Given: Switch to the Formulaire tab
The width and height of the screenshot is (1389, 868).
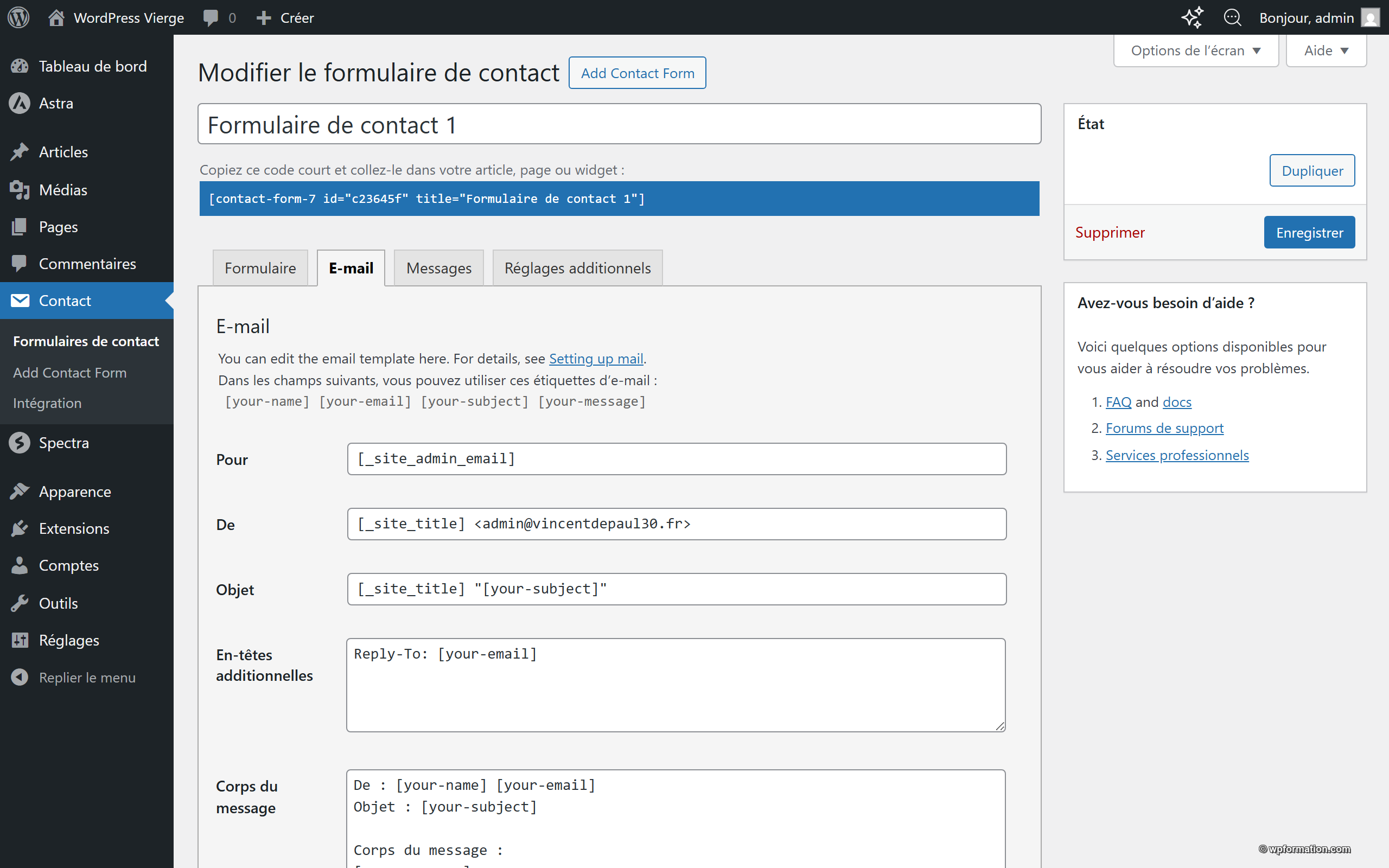Looking at the screenshot, I should coord(260,267).
